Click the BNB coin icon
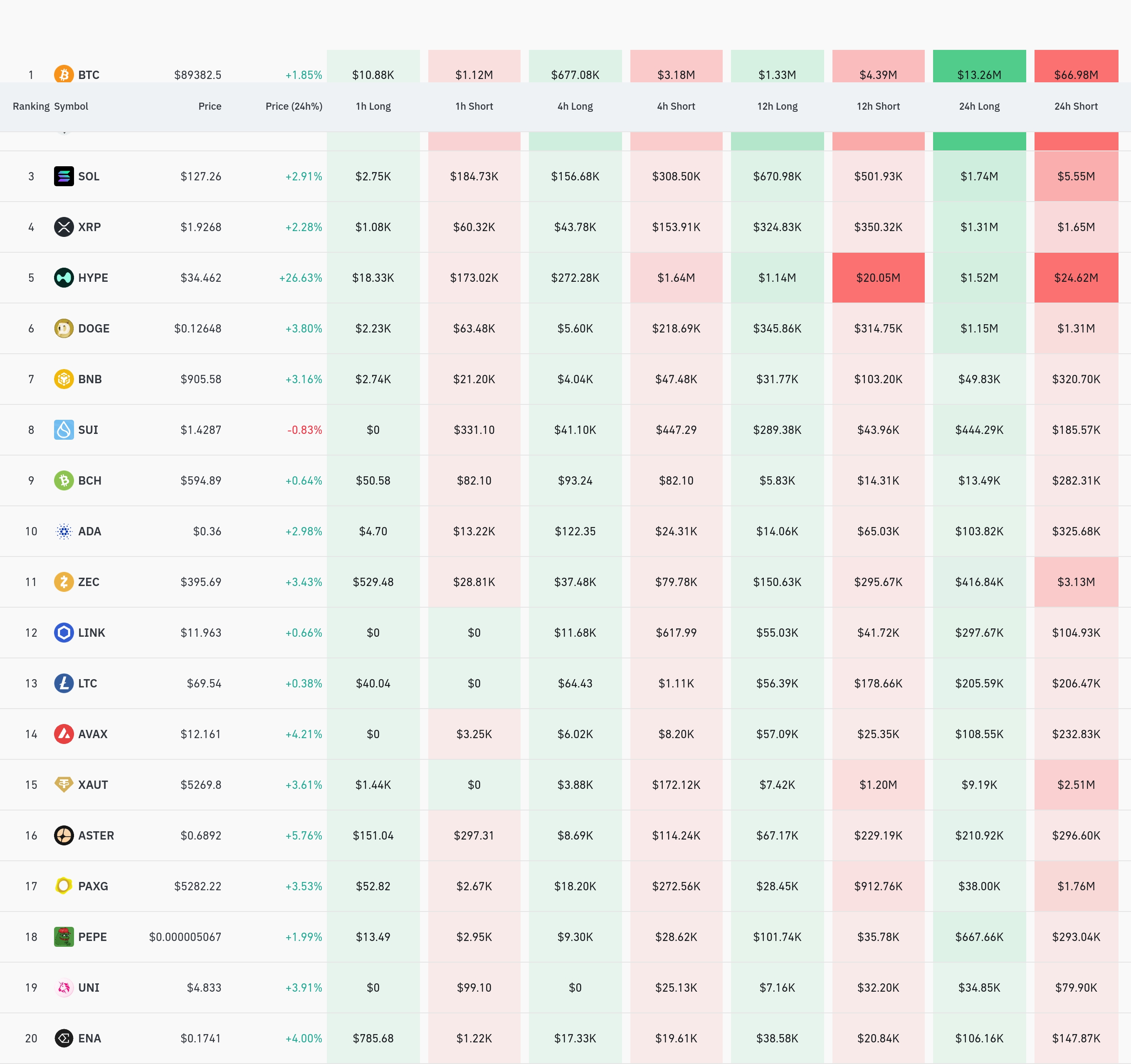Image resolution: width=1131 pixels, height=1064 pixels. pyautogui.click(x=64, y=379)
